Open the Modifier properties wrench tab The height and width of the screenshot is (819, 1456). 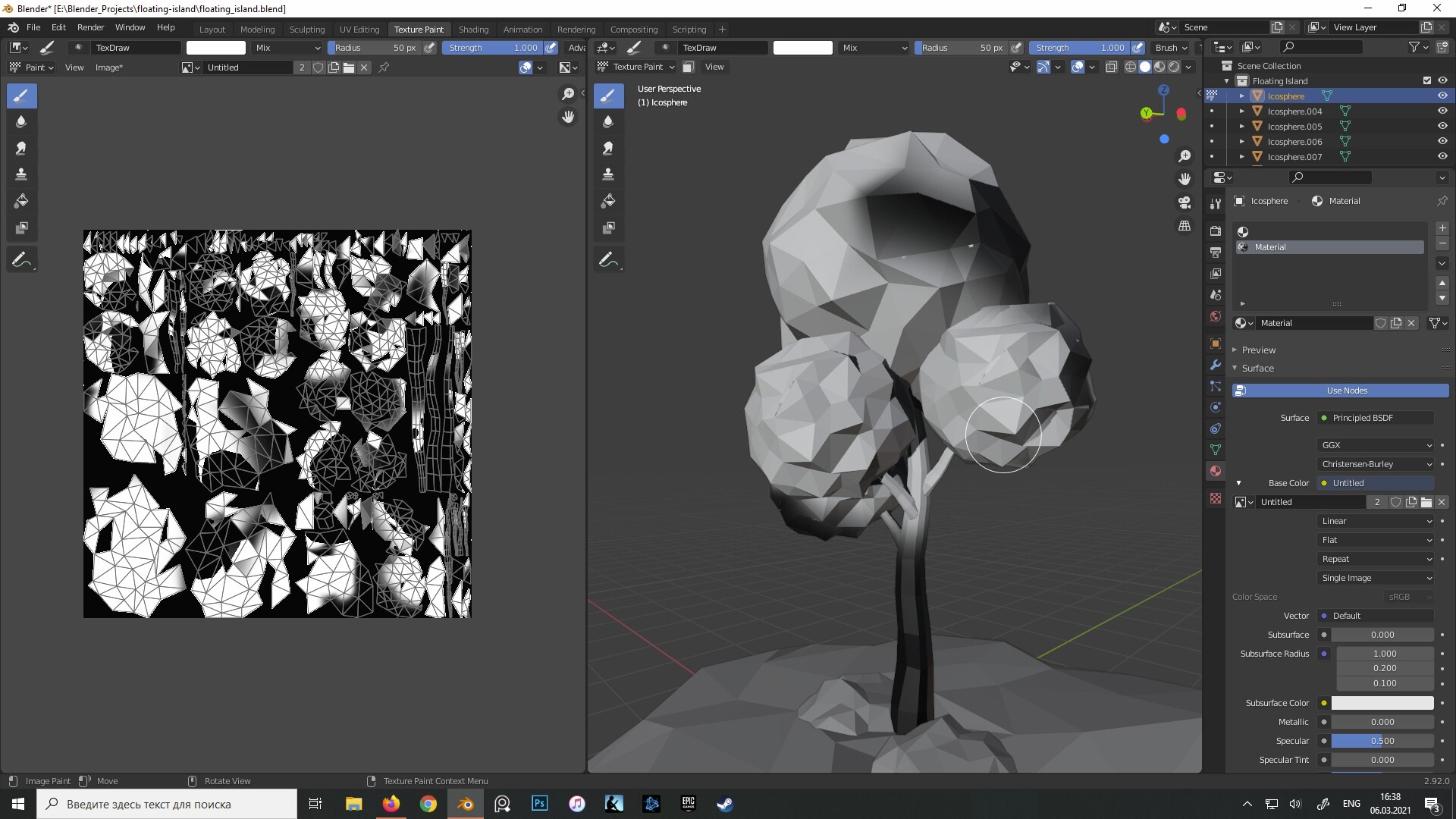point(1216,365)
